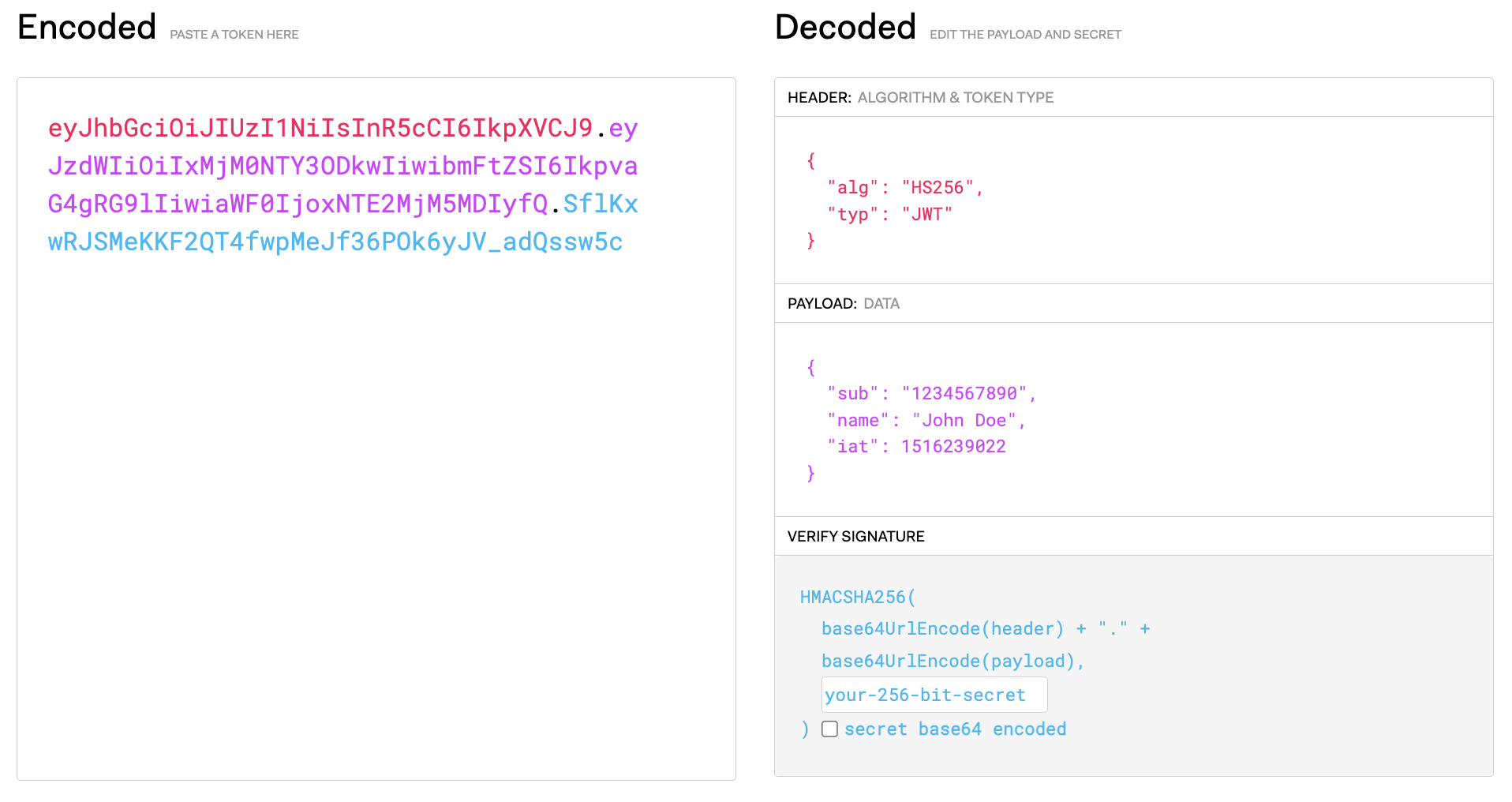Click the HEADER: ALGORITHM & TOKEN TYPE section label
Viewport: 1512px width, 802px height.
point(921,97)
